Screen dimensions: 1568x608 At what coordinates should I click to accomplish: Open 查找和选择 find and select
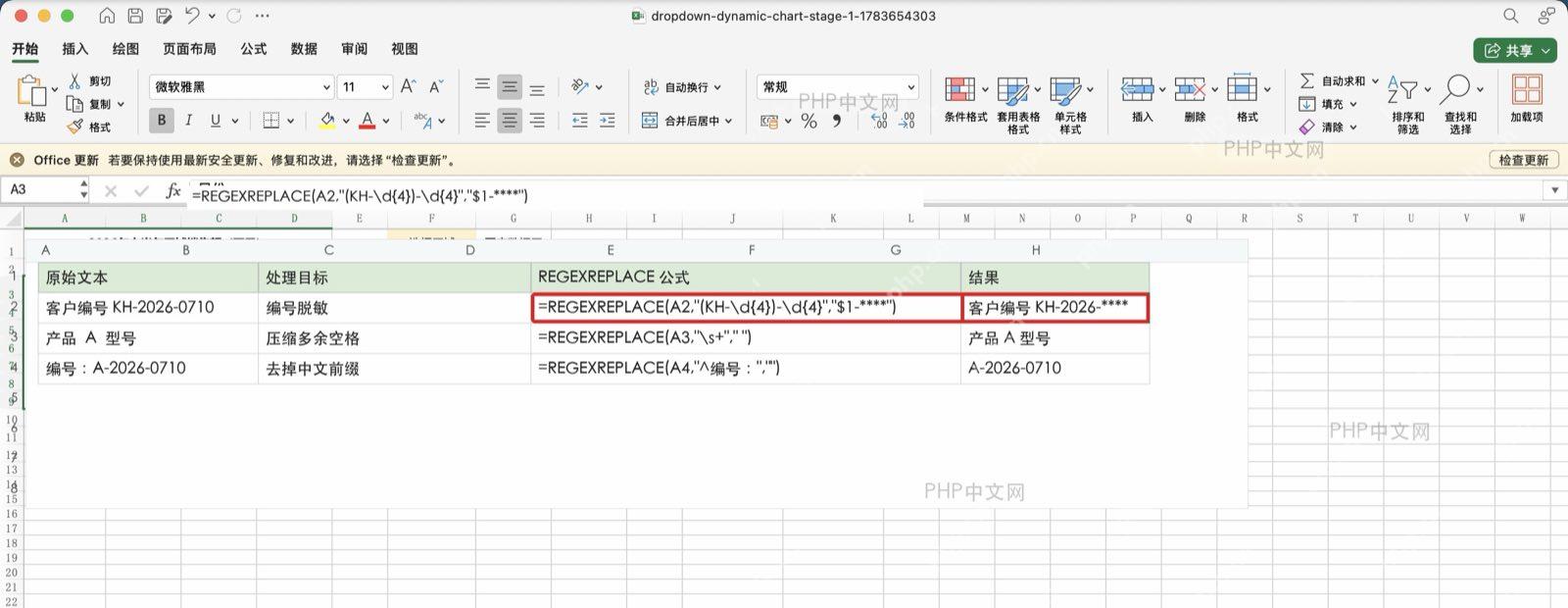pyautogui.click(x=1460, y=104)
